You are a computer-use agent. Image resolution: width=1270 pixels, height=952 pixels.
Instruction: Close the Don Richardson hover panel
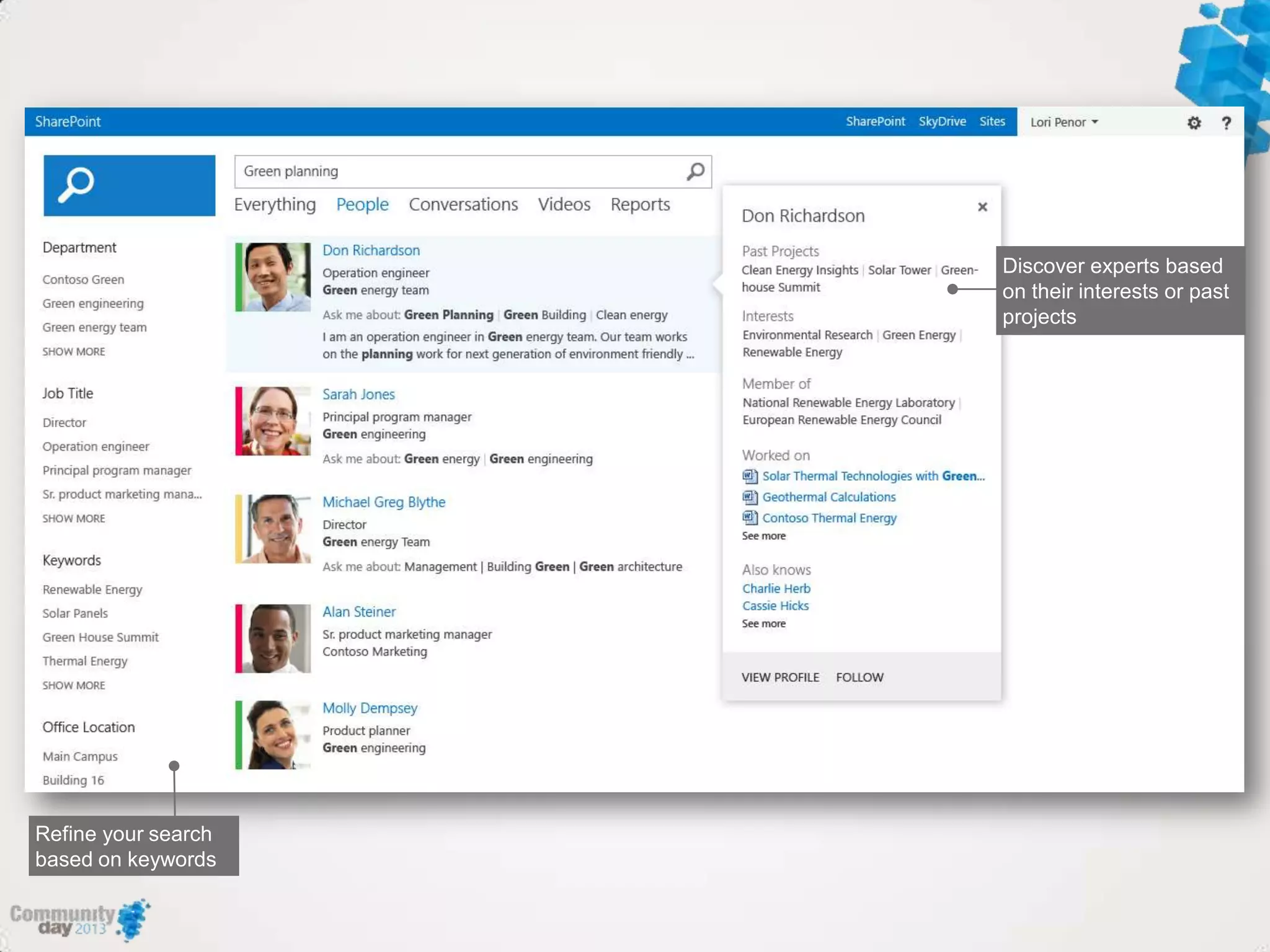(982, 207)
